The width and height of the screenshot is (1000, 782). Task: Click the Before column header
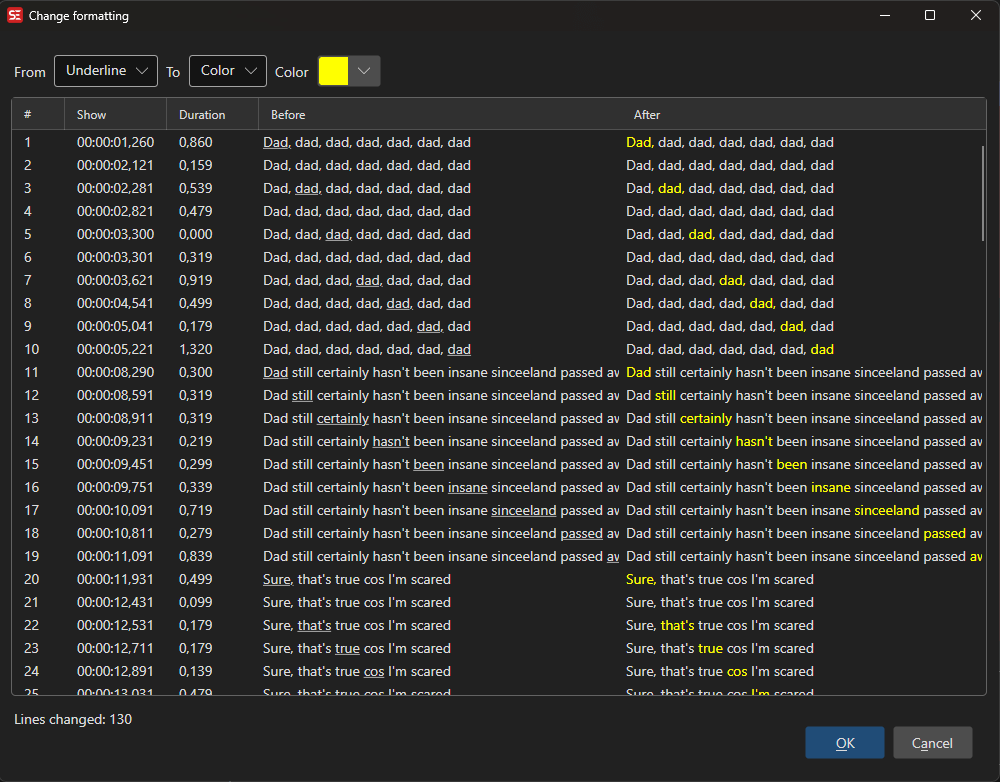(288, 114)
